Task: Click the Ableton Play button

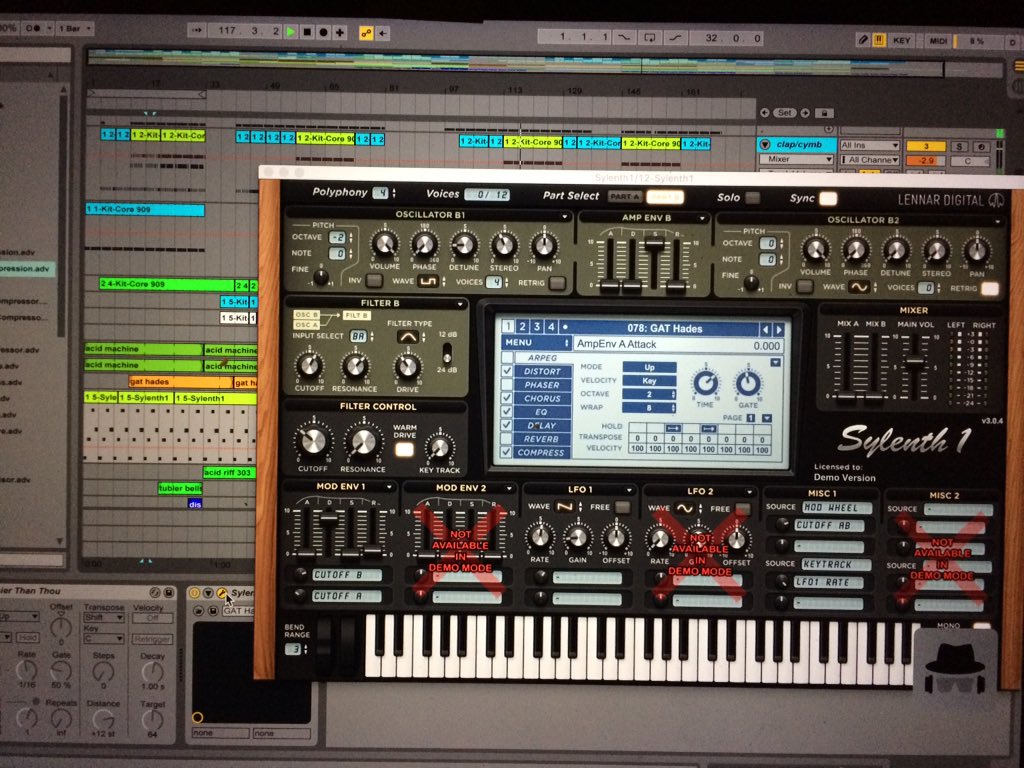Action: (x=291, y=31)
